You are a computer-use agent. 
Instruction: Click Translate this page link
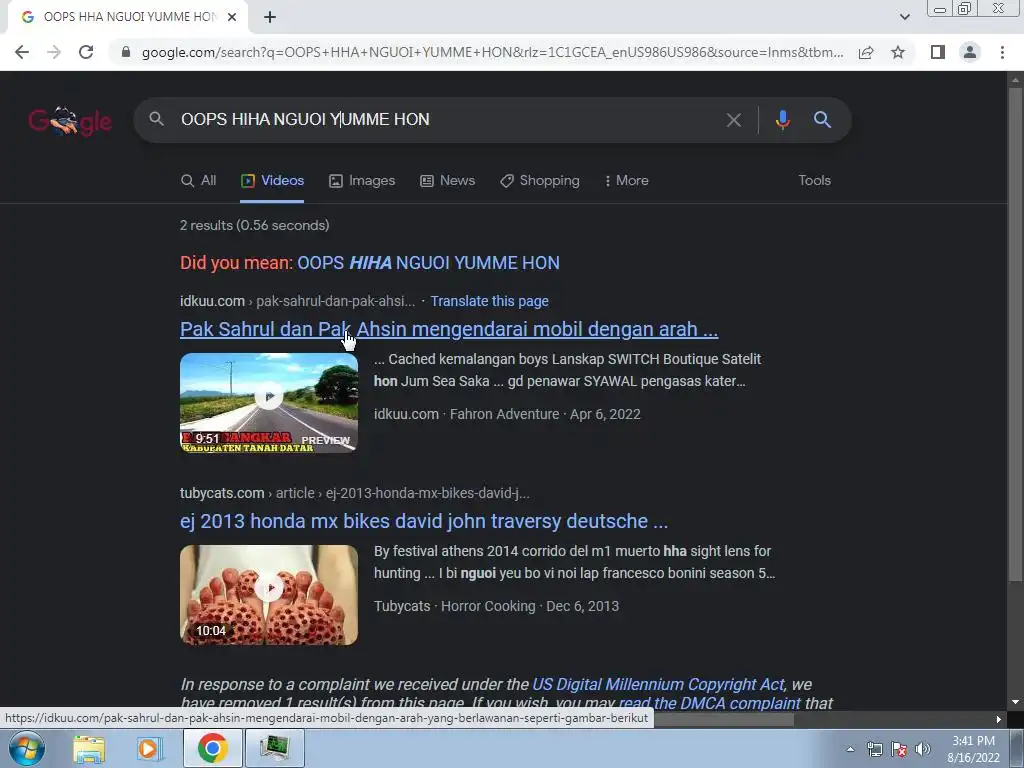click(489, 301)
